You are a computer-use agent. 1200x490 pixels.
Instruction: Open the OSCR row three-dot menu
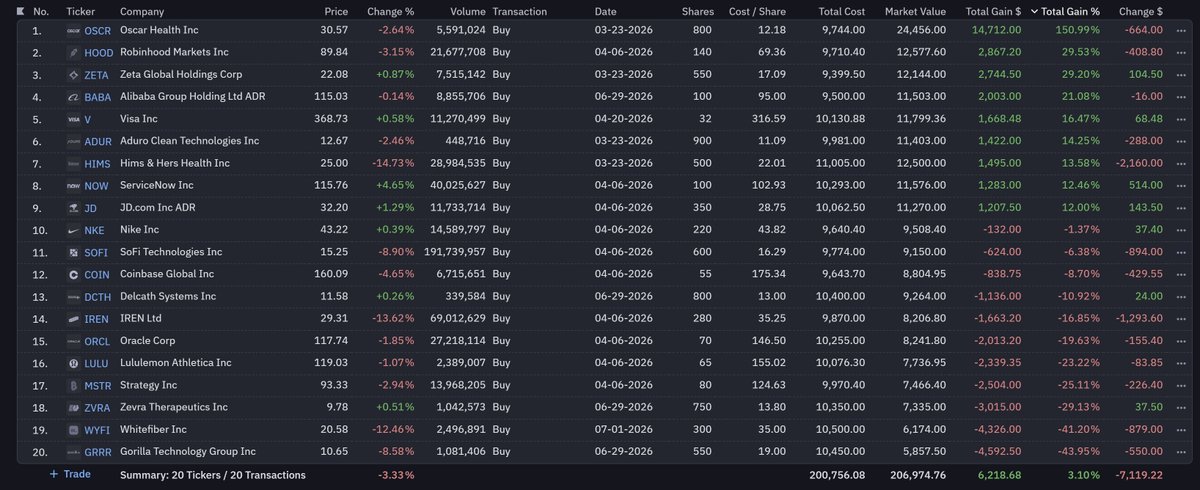[1183, 30]
